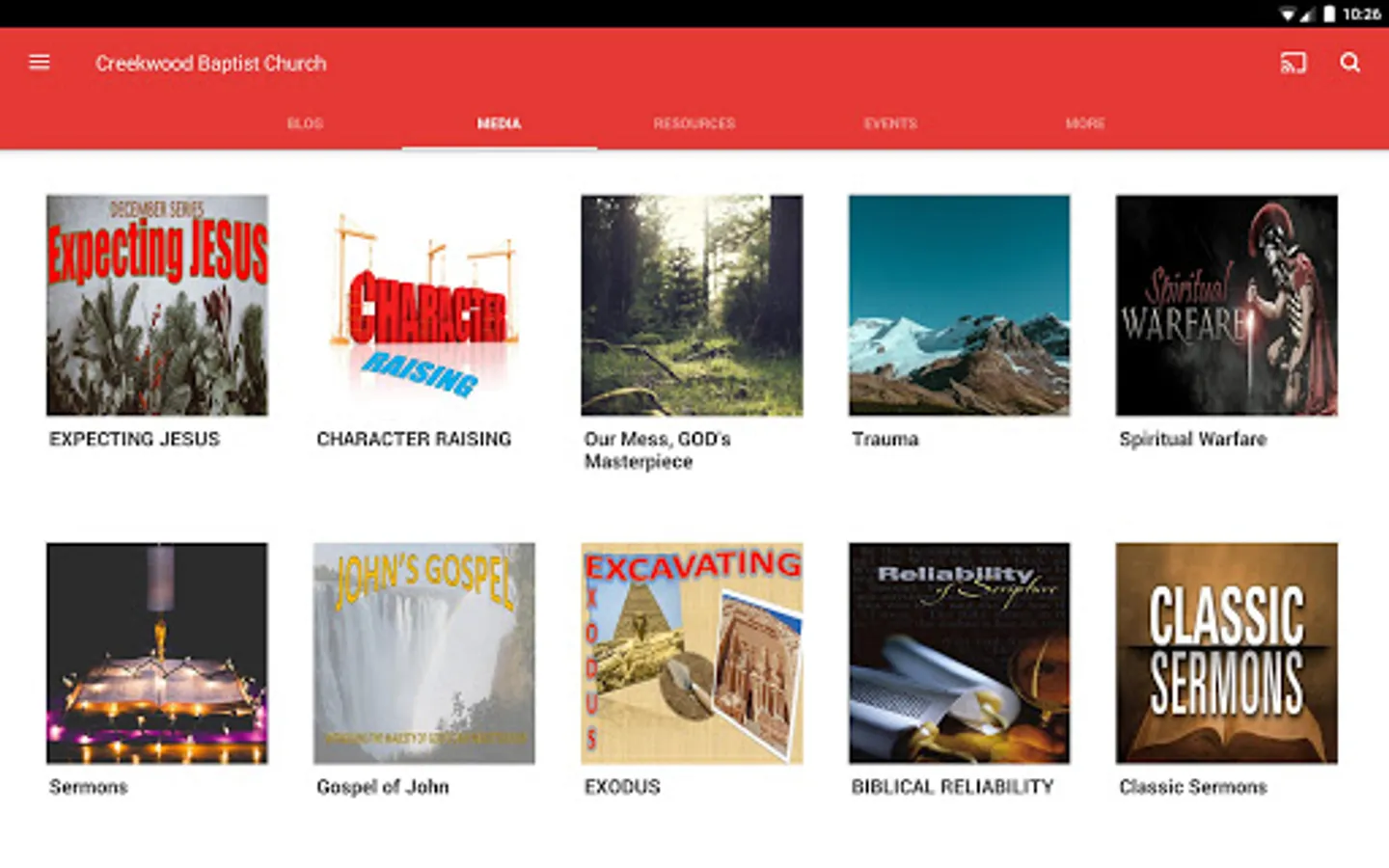This screenshot has width=1389, height=868.
Task: Select the Gospel of John caption
Action: (x=383, y=787)
